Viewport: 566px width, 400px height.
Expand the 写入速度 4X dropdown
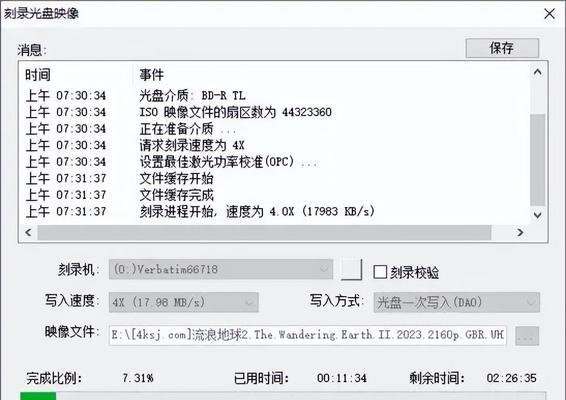(183, 302)
